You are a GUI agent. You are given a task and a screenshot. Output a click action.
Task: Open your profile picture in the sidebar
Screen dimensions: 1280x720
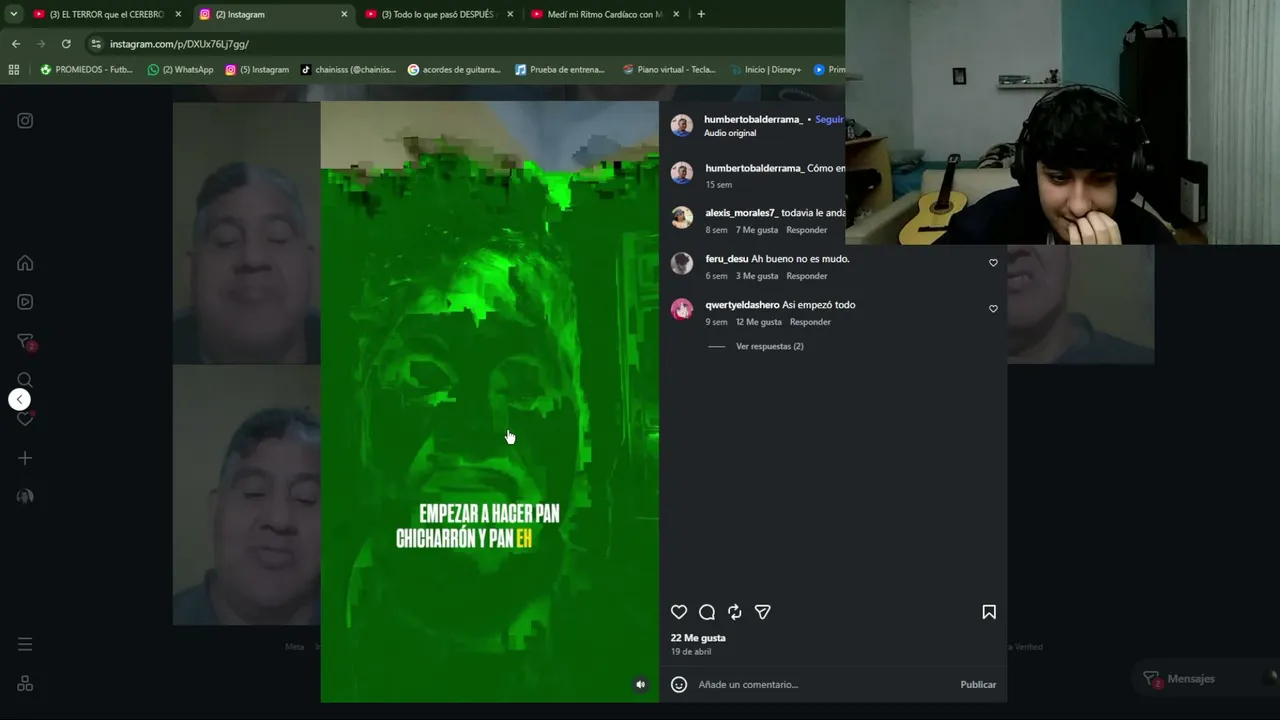25,497
